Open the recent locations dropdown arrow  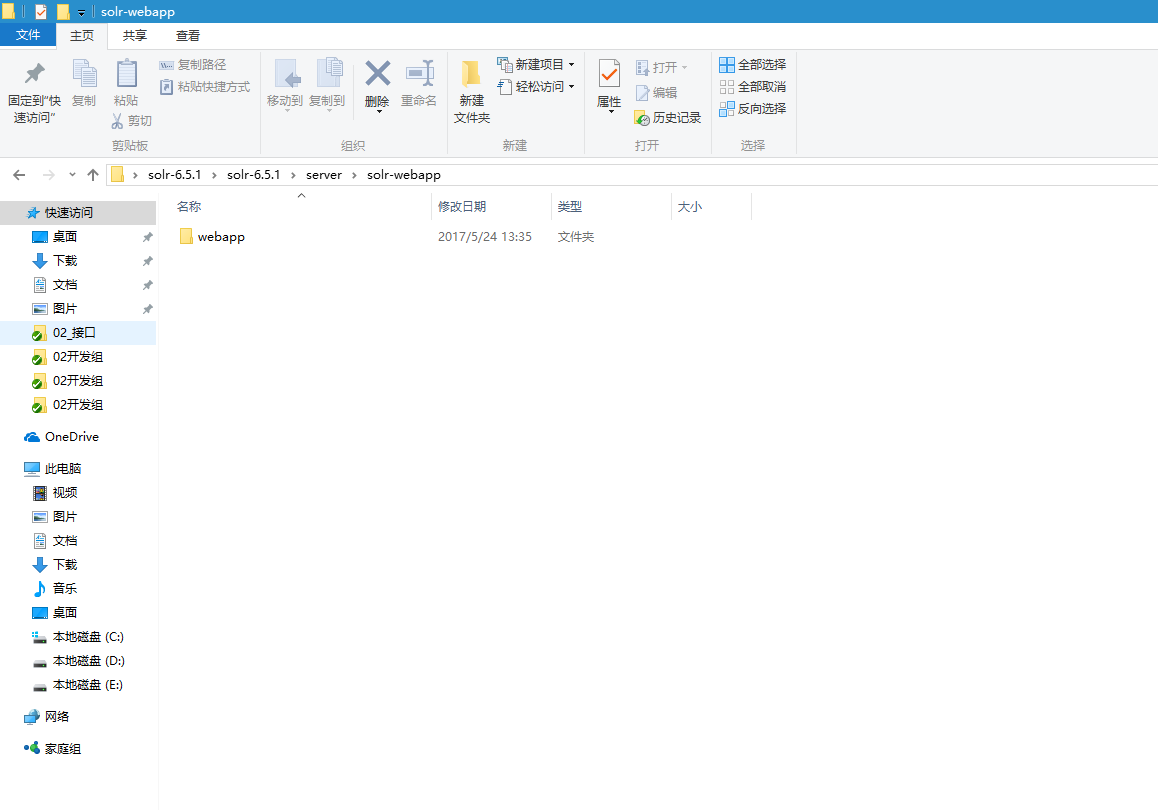pyautogui.click(x=72, y=175)
